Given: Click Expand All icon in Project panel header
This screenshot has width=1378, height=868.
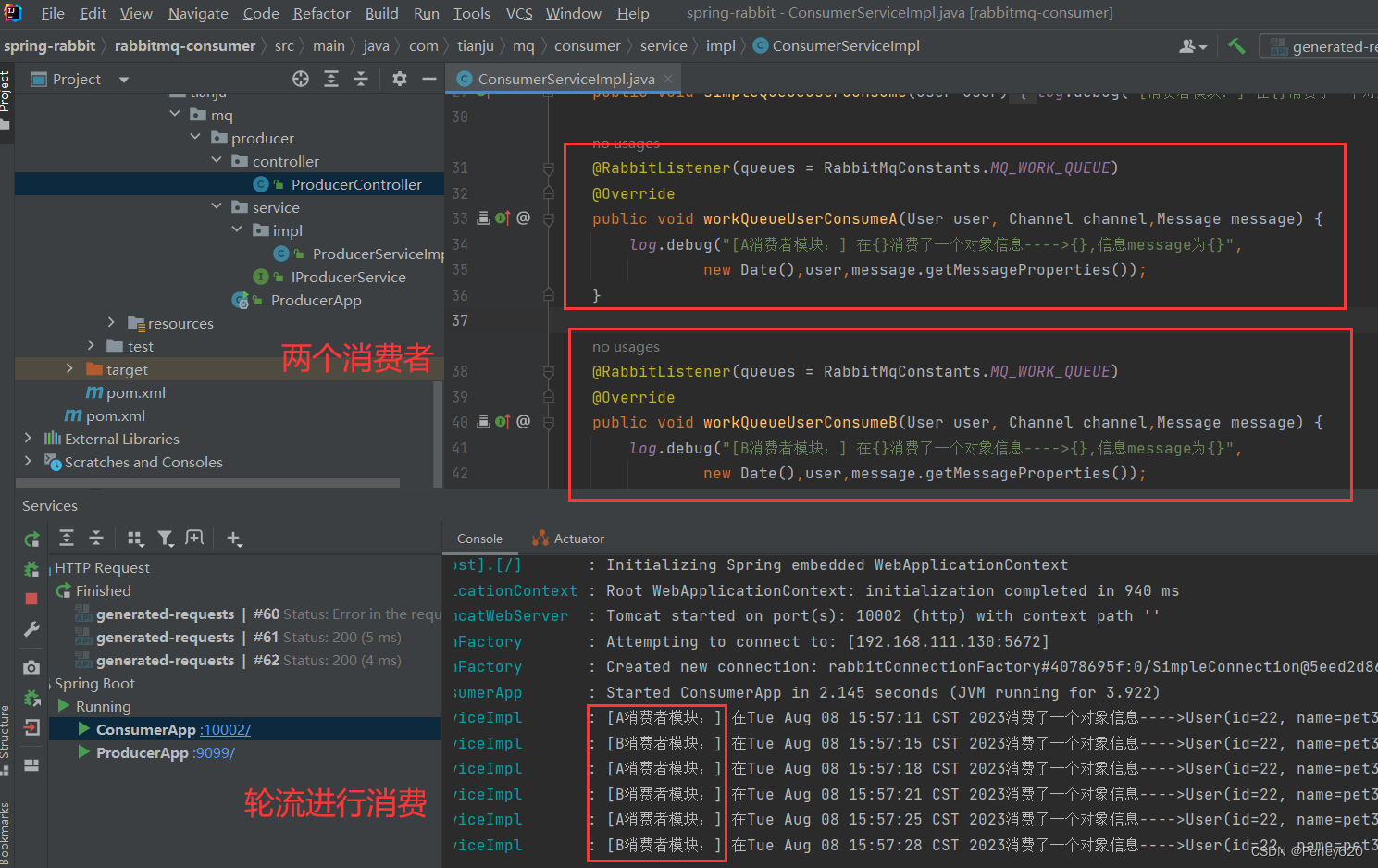Looking at the screenshot, I should 331,79.
